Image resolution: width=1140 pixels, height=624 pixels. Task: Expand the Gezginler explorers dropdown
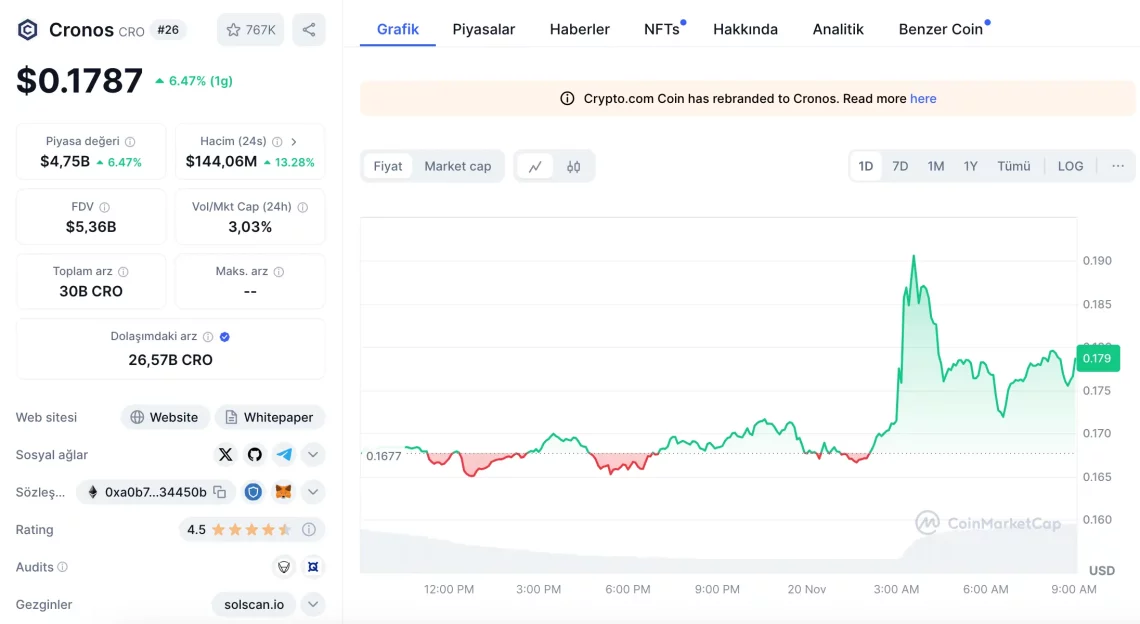pos(313,604)
